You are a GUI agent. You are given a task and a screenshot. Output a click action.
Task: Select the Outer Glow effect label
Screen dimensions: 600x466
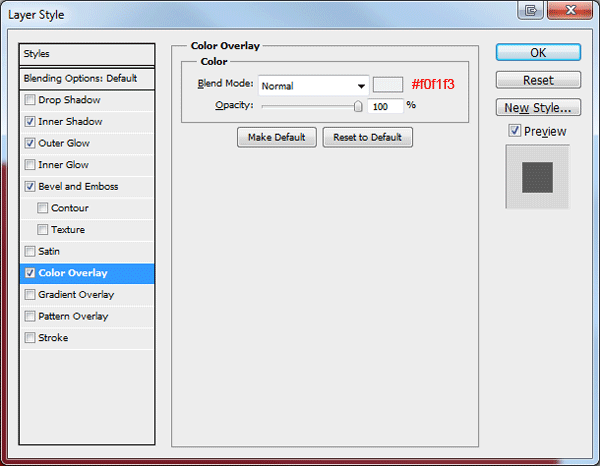tap(64, 143)
